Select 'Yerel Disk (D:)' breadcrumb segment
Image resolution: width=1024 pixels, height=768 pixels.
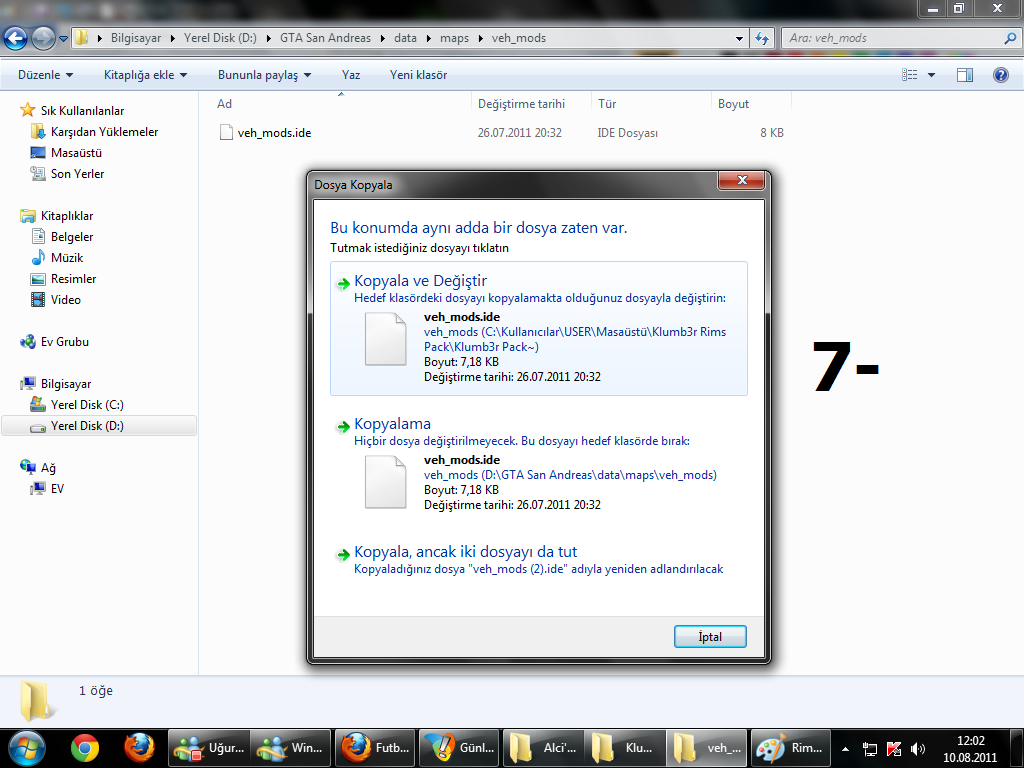[x=220, y=38]
